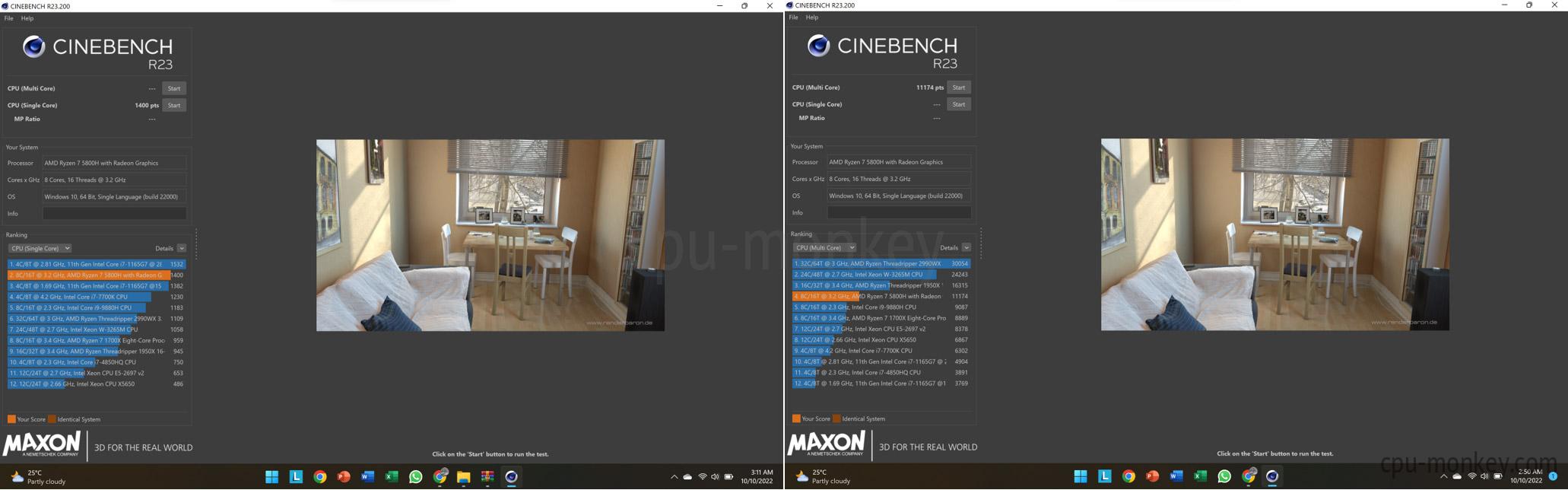Click Info input field in left window
Image resolution: width=1568 pixels, height=490 pixels.
tap(114, 214)
